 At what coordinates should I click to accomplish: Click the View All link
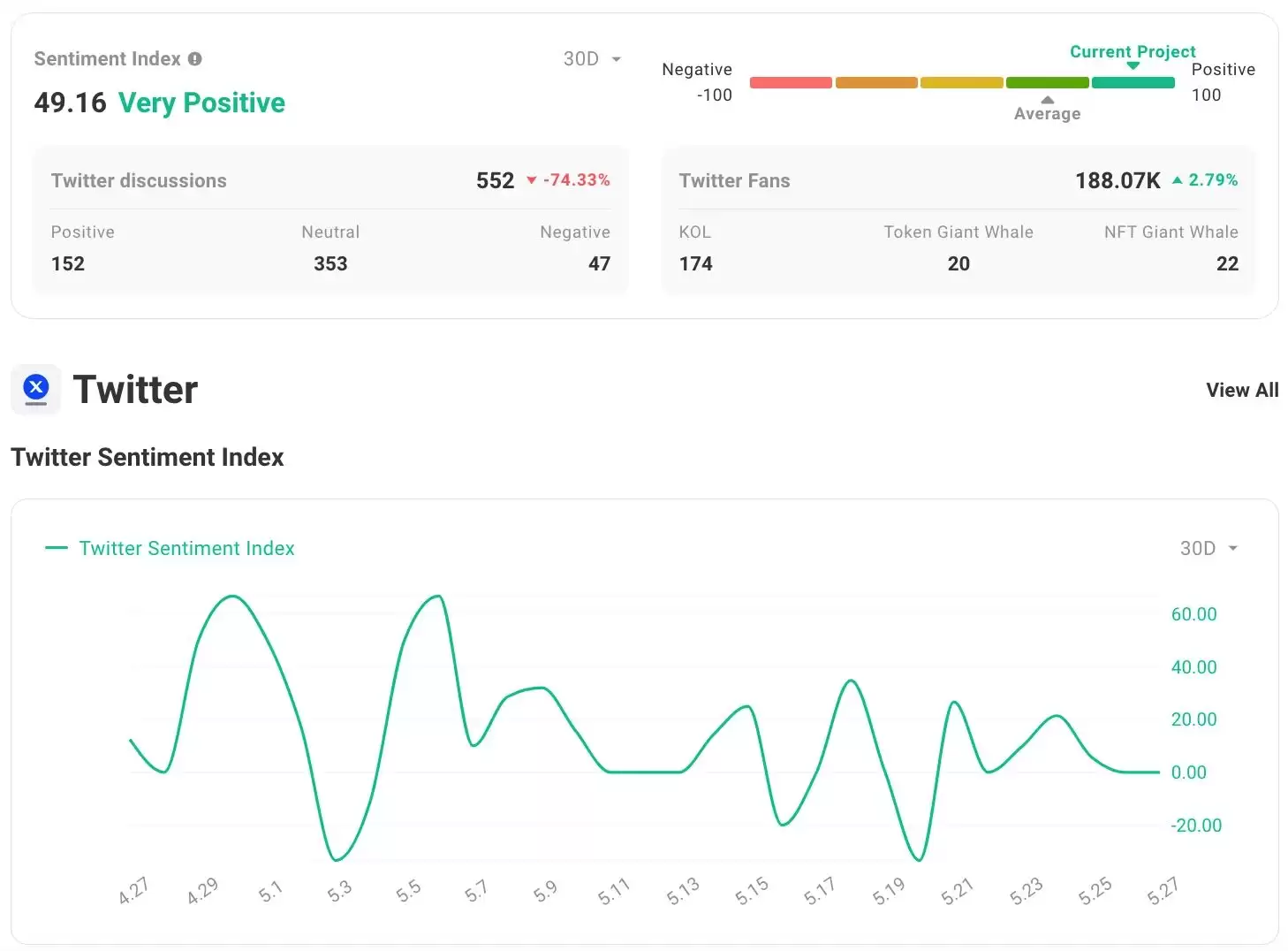1241,390
